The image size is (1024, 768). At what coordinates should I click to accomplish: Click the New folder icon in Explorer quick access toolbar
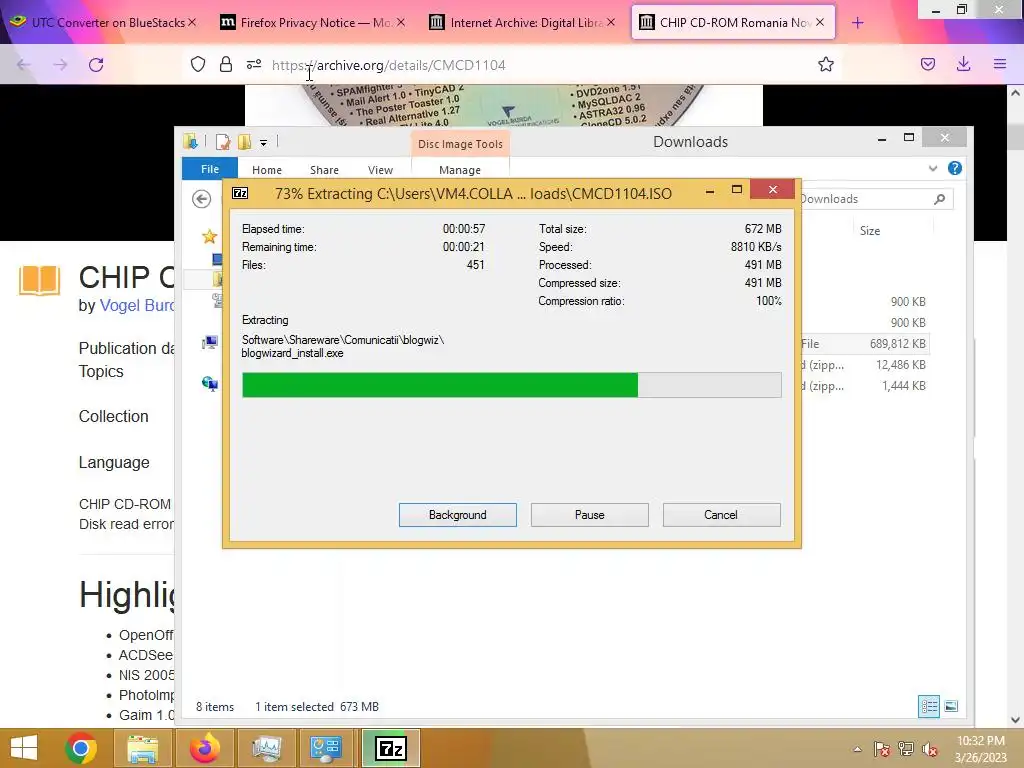coord(245,142)
